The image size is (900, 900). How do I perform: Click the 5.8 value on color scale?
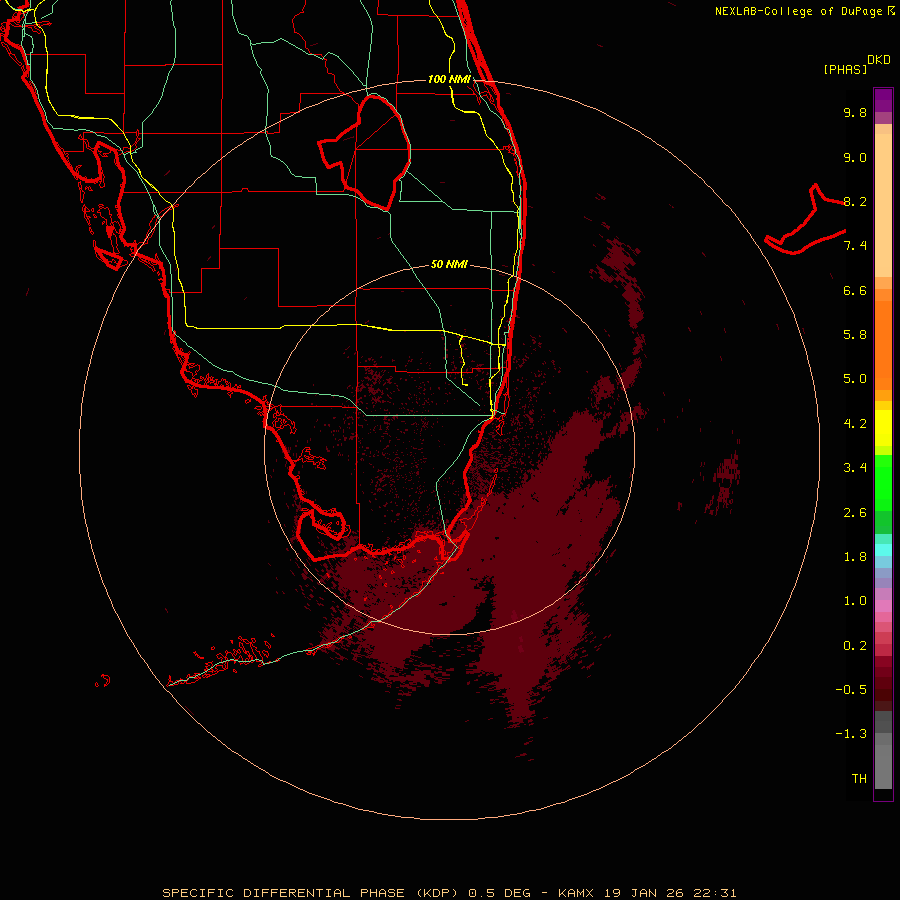point(855,335)
